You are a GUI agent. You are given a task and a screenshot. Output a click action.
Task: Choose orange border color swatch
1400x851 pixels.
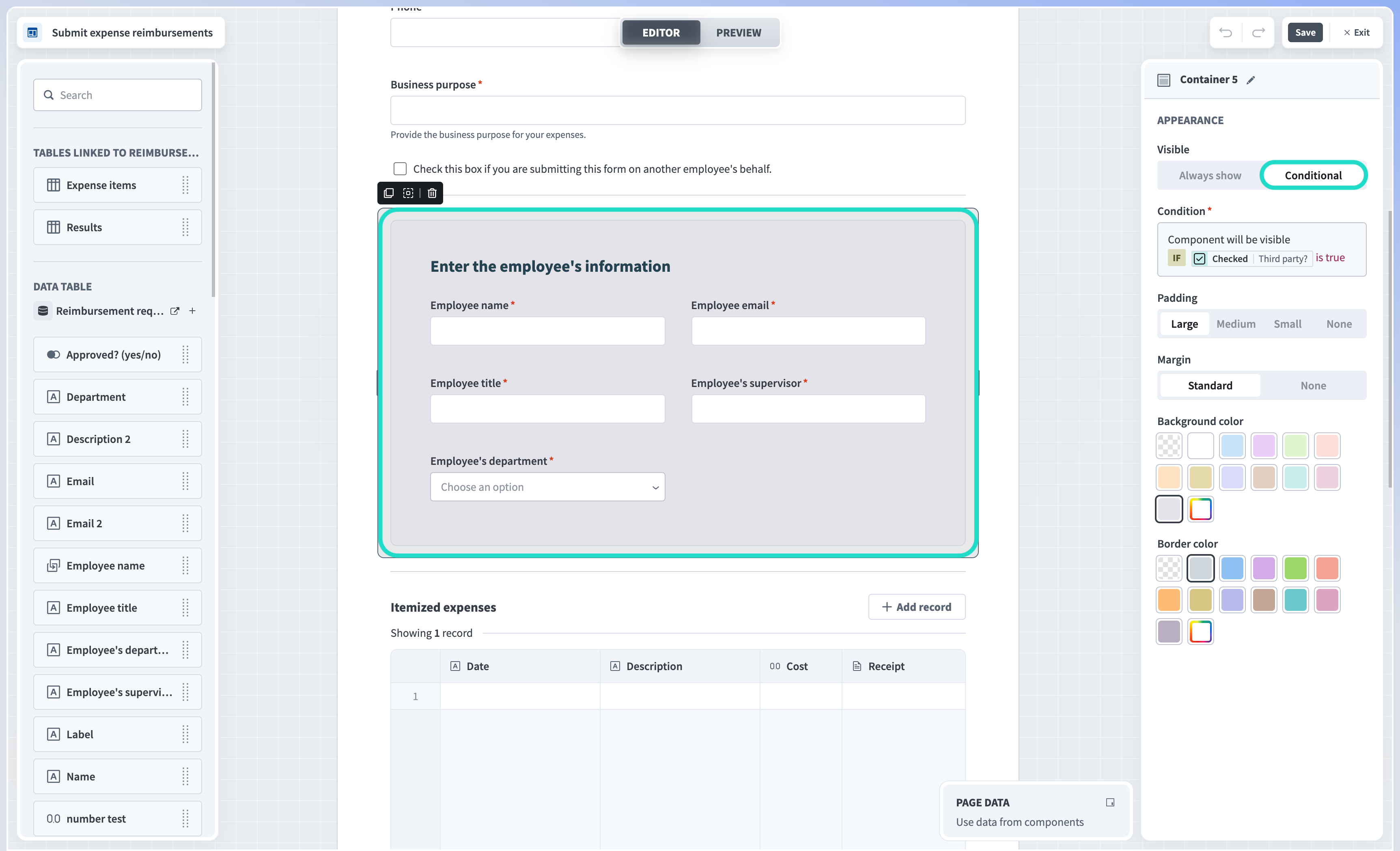tap(1169, 600)
